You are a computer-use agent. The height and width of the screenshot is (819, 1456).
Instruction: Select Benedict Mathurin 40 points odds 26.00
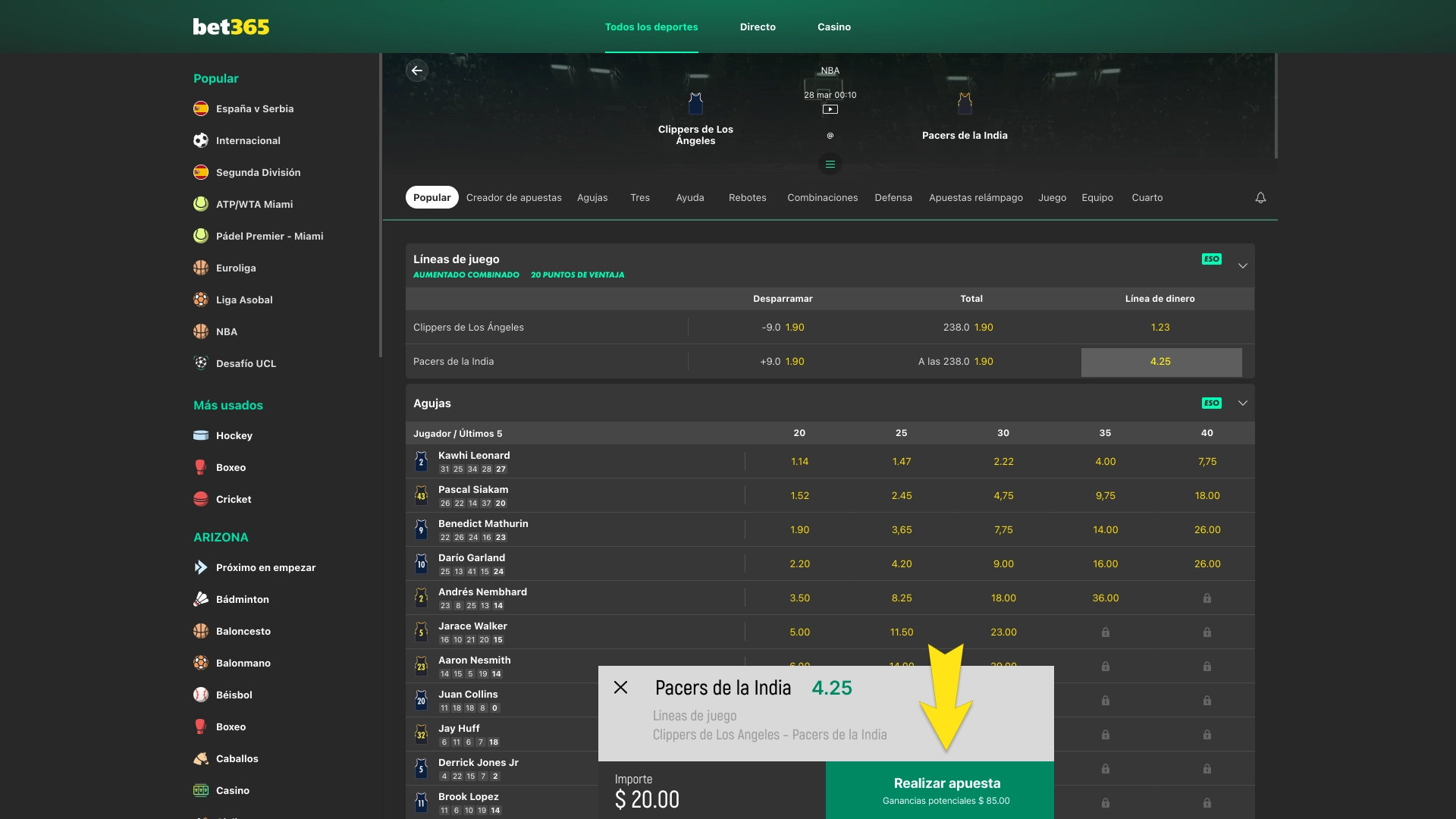(x=1207, y=529)
